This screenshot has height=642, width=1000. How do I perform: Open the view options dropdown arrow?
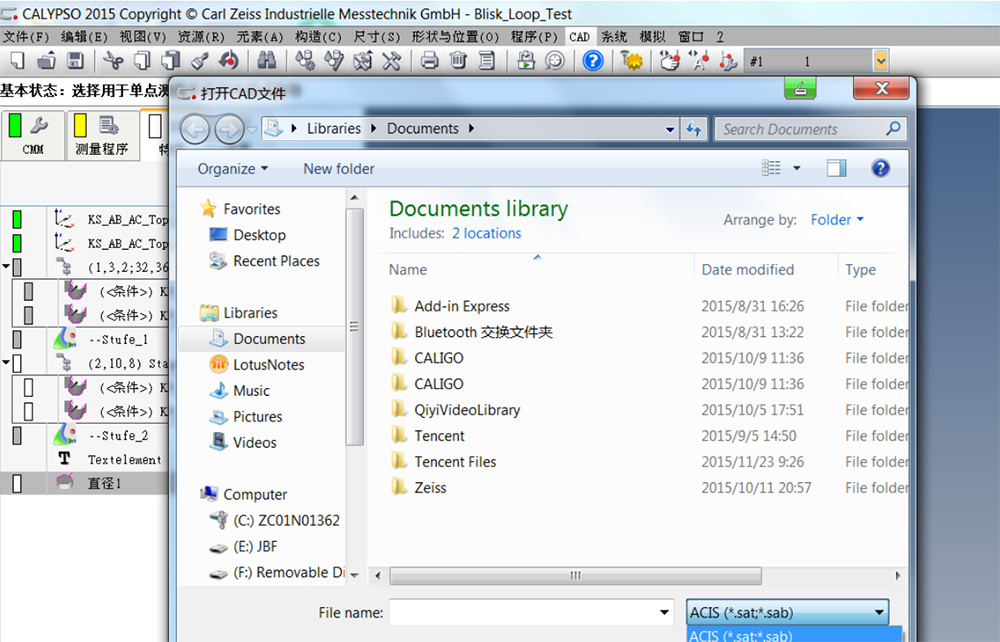click(x=797, y=168)
